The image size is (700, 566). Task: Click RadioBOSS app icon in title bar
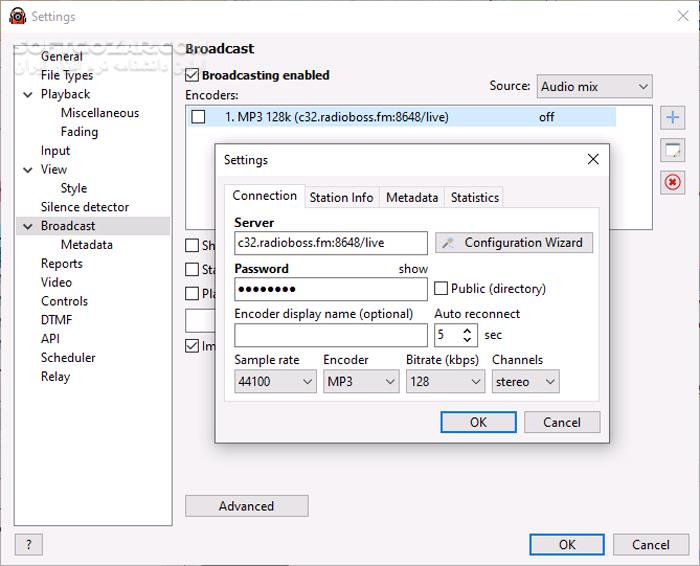point(17,16)
